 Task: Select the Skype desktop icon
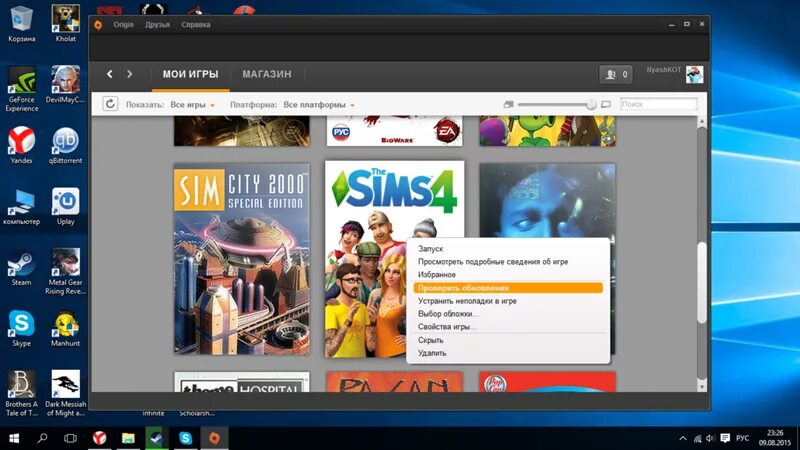[21, 328]
